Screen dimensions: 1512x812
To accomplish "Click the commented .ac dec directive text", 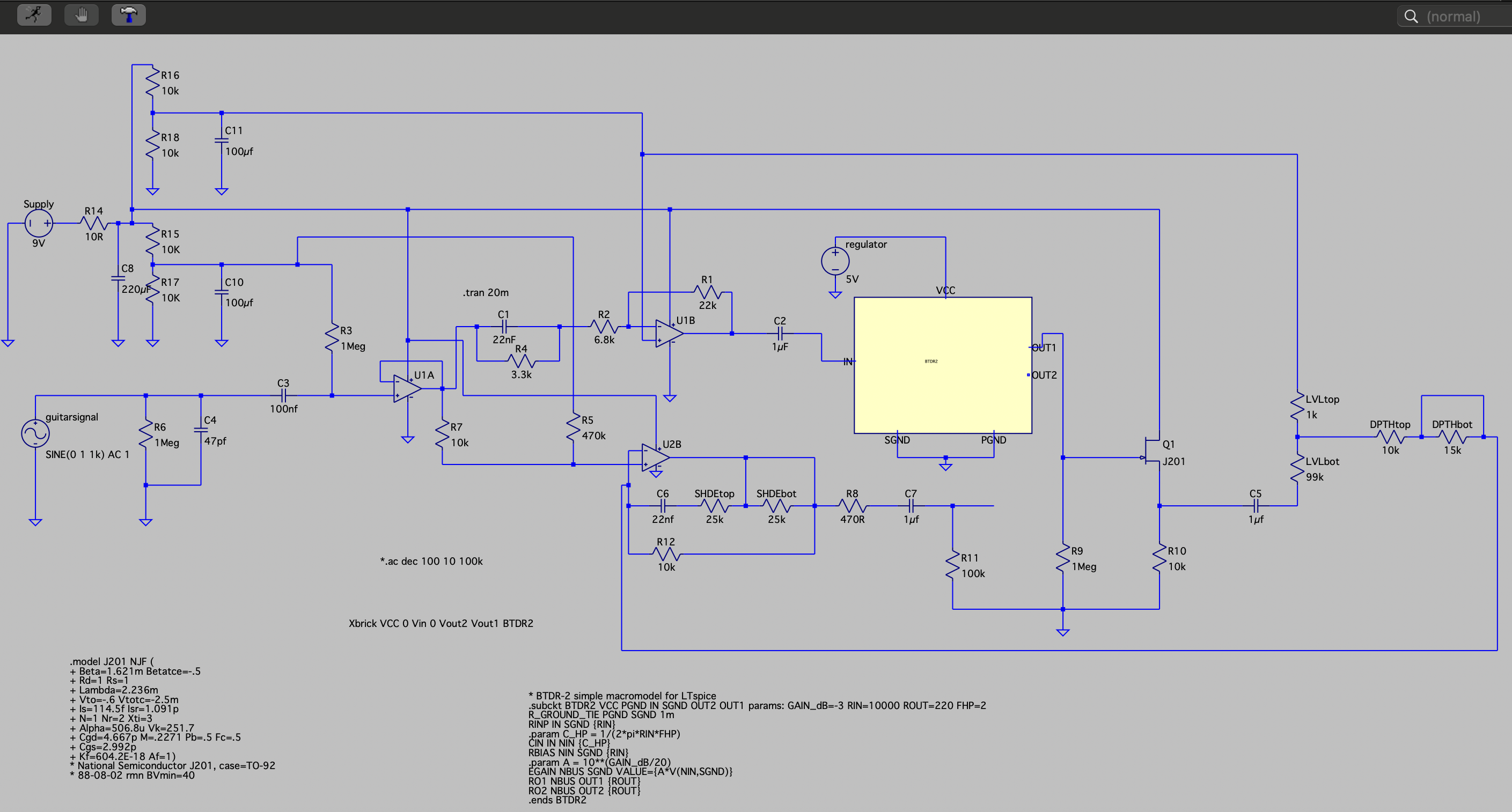I will point(431,561).
